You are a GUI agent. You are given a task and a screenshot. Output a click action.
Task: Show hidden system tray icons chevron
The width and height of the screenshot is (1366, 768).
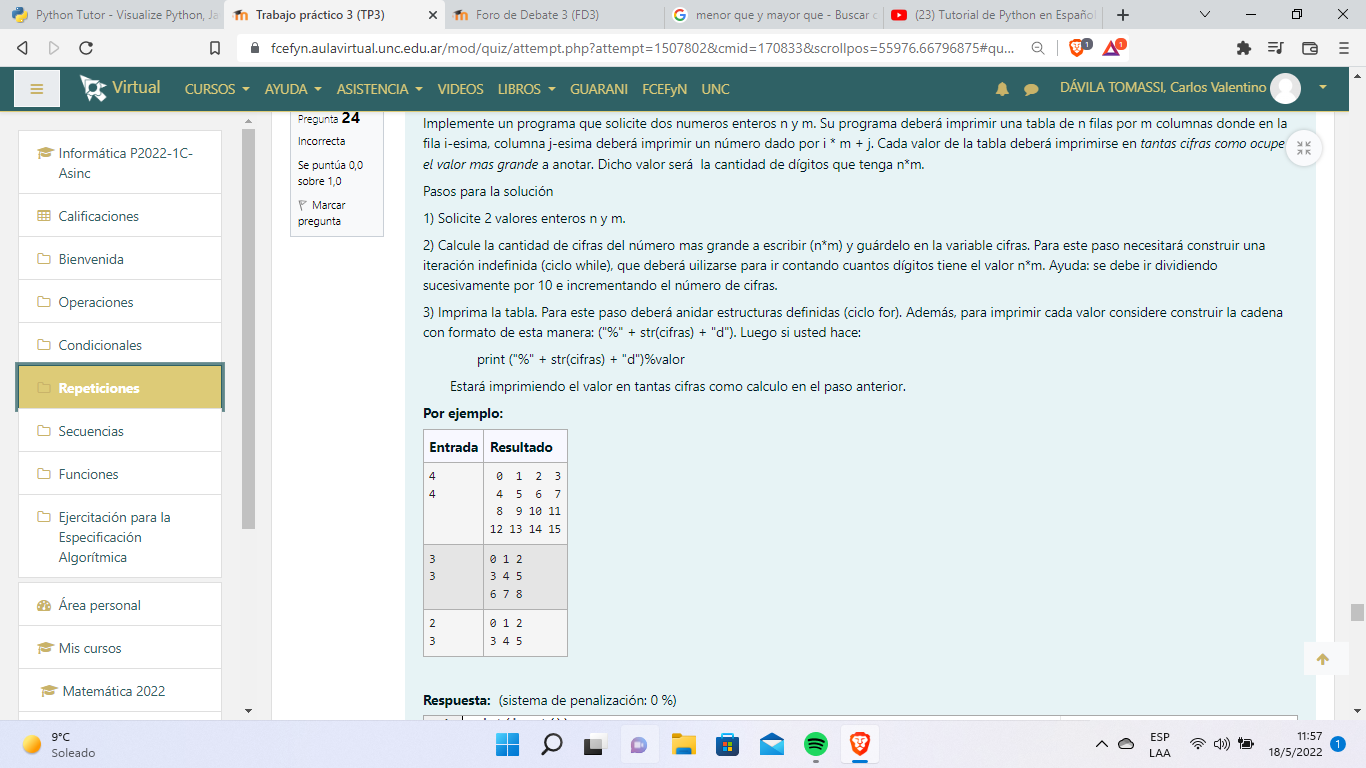click(x=1102, y=744)
